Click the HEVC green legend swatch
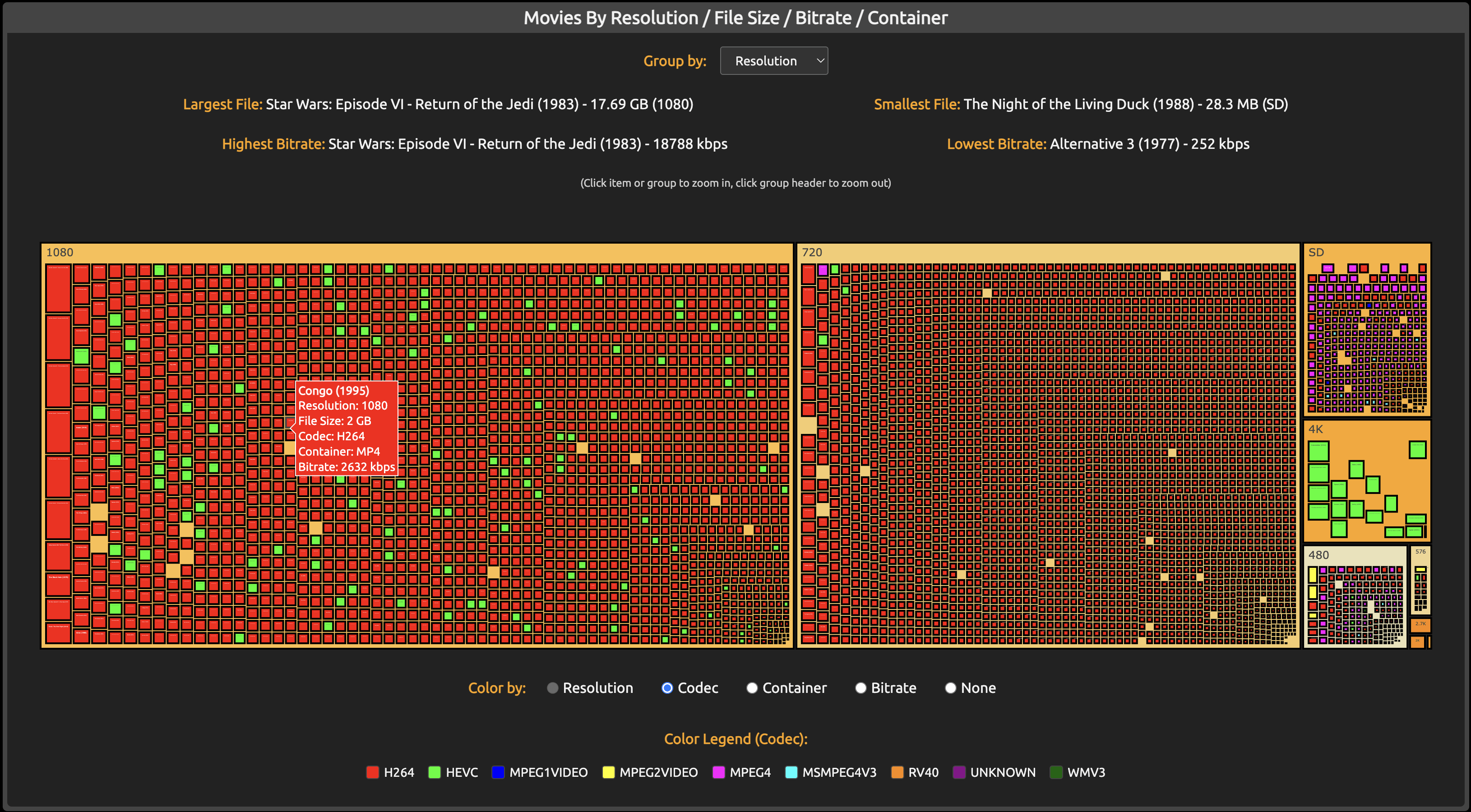The image size is (1471, 812). pyautogui.click(x=435, y=773)
